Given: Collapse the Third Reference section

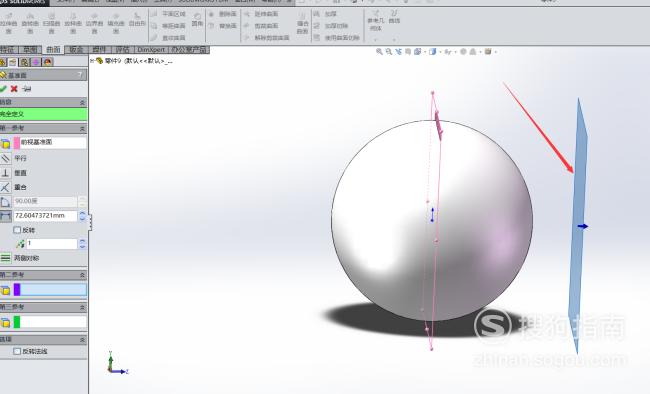Looking at the screenshot, I should point(82,307).
